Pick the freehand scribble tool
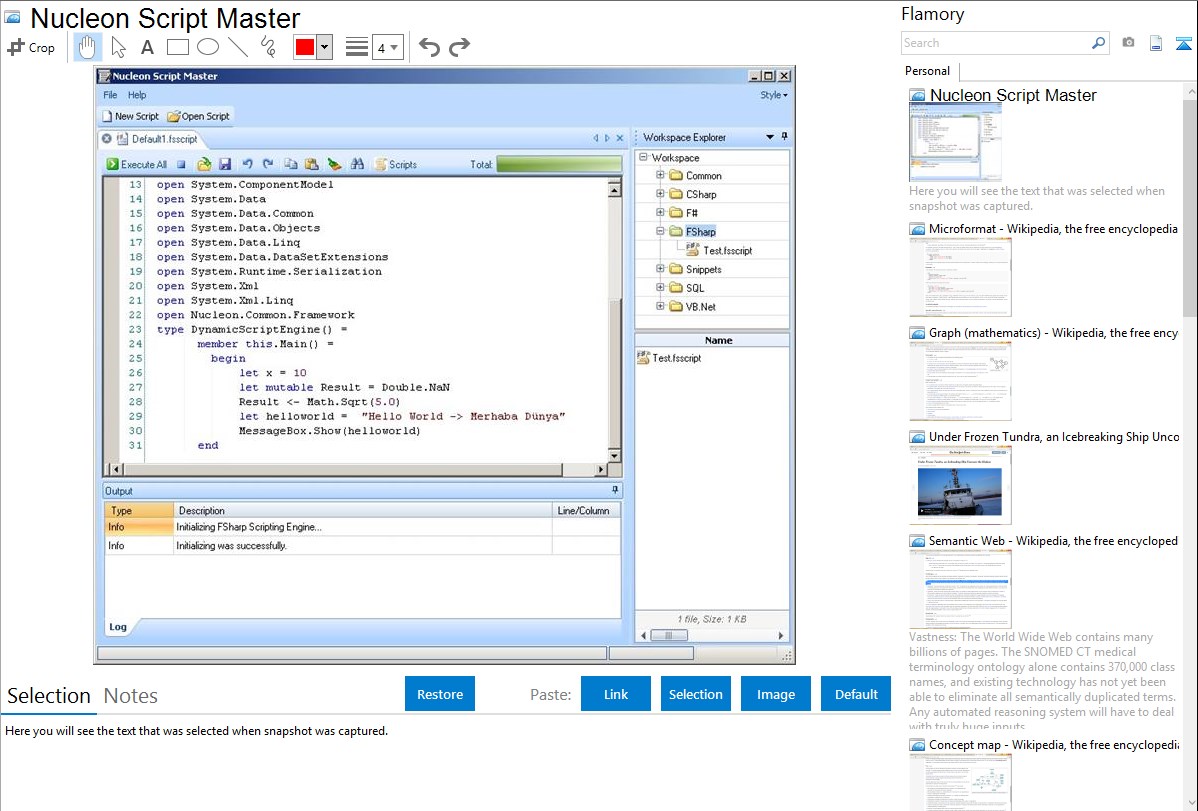Image resolution: width=1198 pixels, height=811 pixels. coord(268,47)
